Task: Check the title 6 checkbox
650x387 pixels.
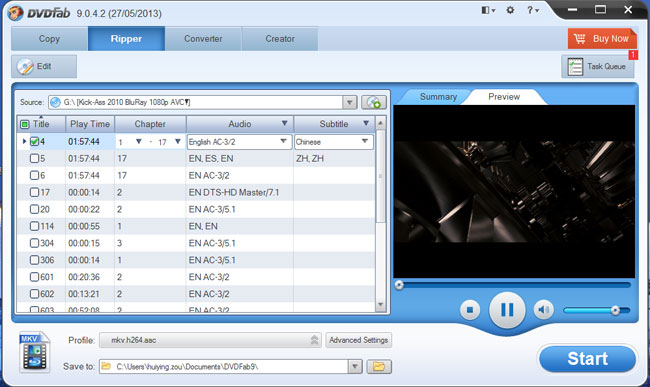Action: 34,175
